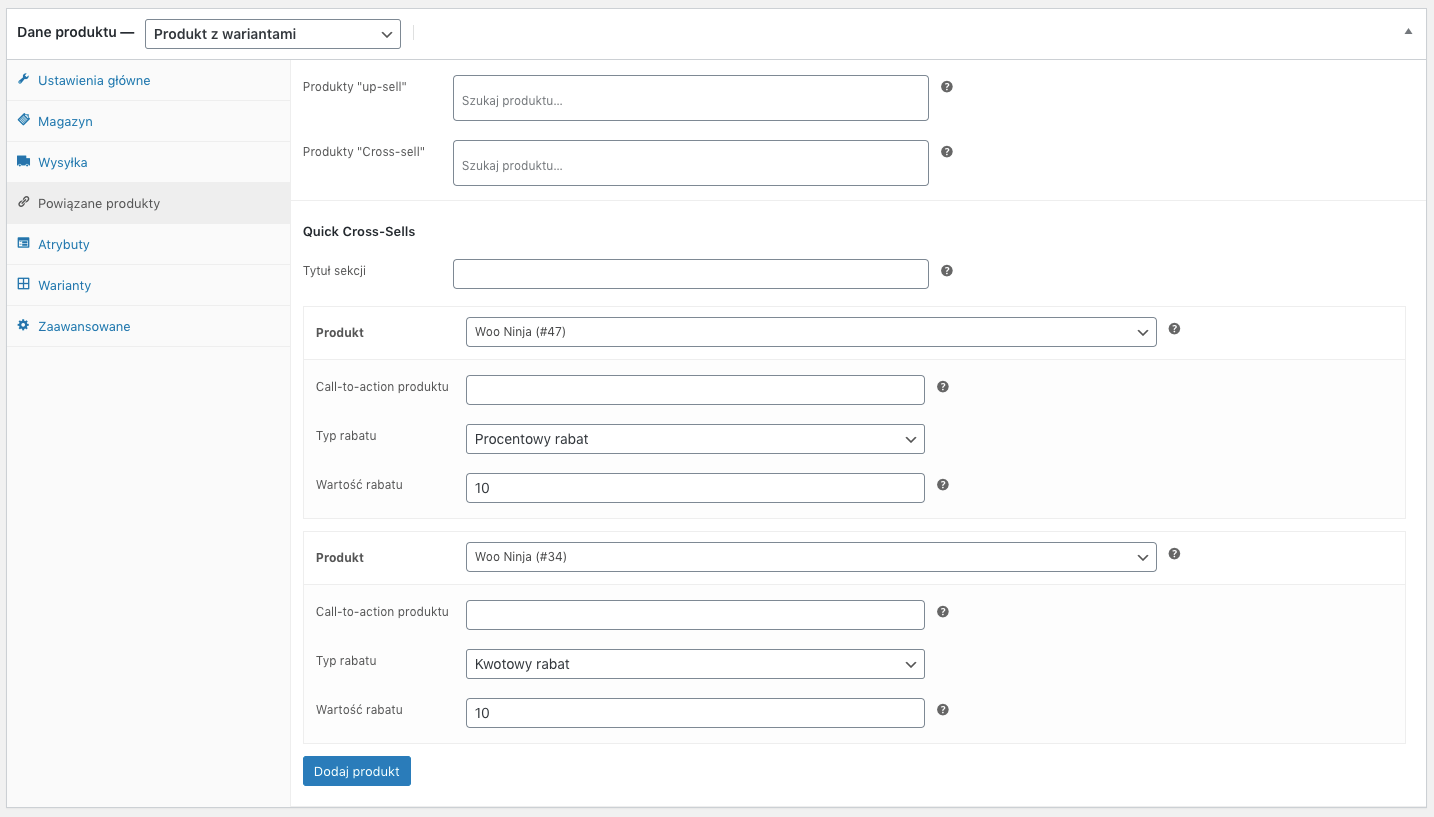
Task: Click the Dodaj produkt button
Action: (357, 771)
